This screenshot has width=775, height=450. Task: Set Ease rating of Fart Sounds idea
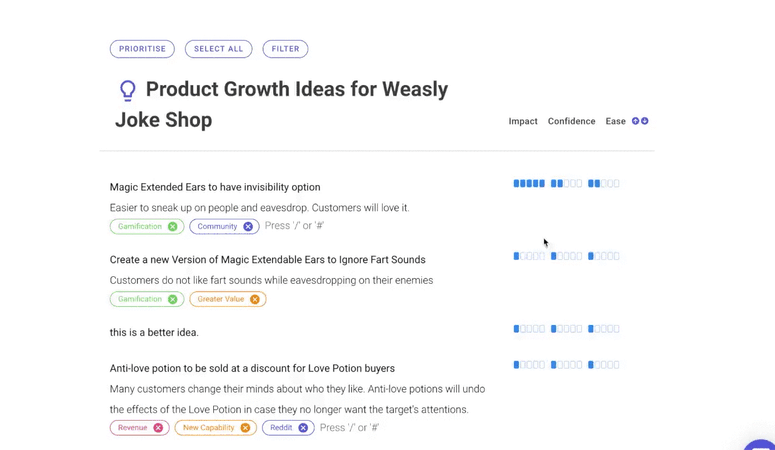(x=603, y=256)
